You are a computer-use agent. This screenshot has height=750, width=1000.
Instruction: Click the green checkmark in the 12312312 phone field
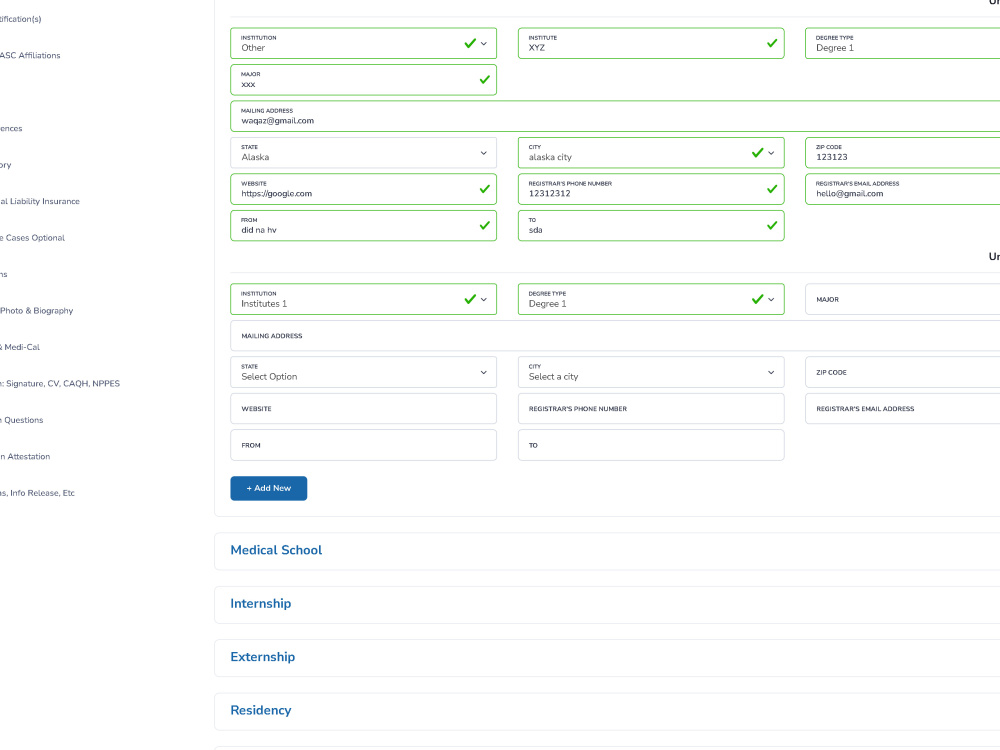click(772, 189)
